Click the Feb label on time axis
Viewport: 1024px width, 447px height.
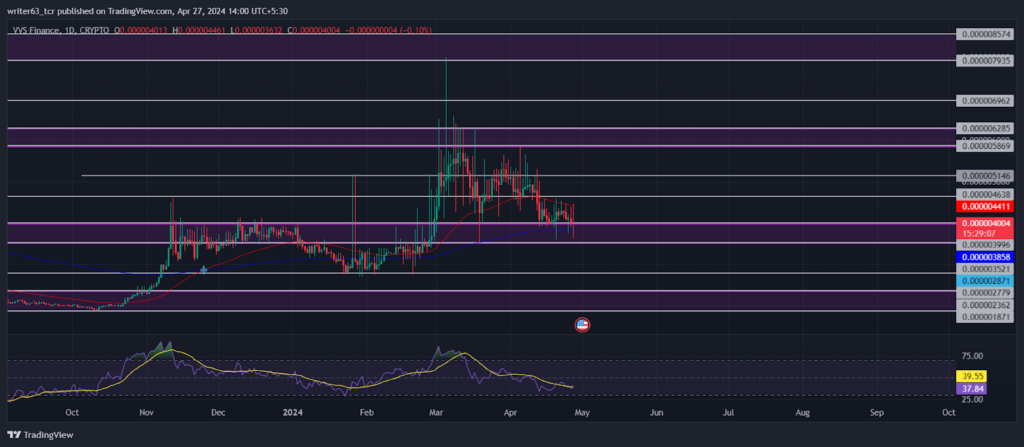pyautogui.click(x=366, y=413)
